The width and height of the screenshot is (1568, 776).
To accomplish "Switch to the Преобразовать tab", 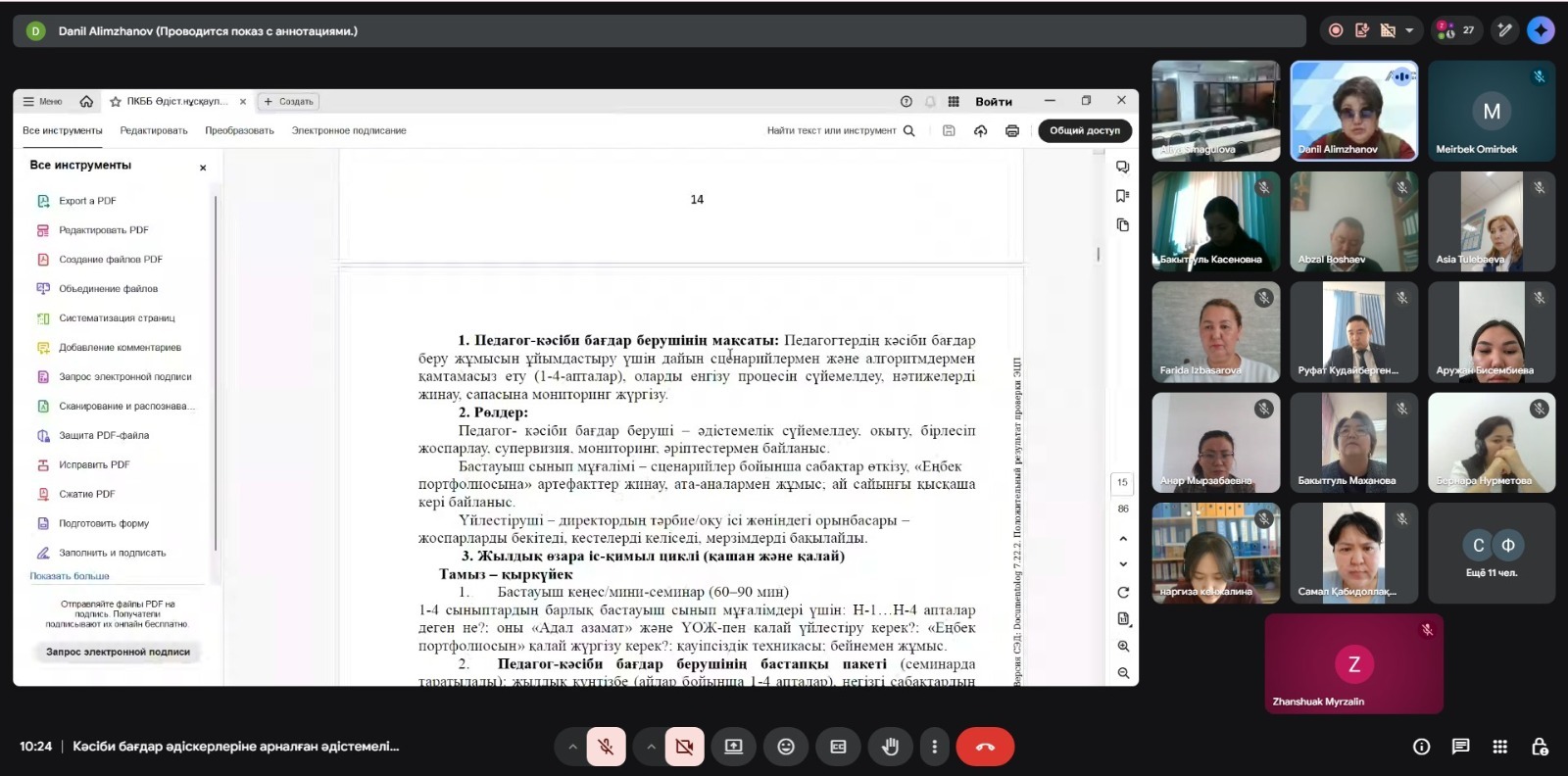I will pyautogui.click(x=239, y=130).
